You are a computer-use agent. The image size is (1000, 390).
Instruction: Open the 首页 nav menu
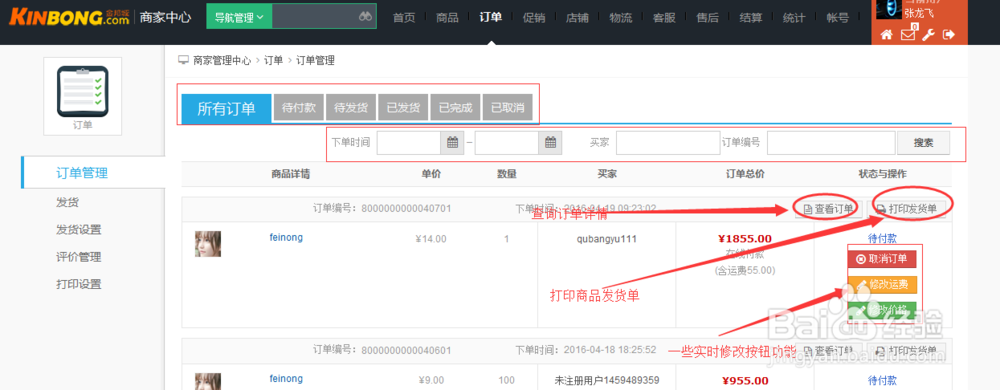404,18
